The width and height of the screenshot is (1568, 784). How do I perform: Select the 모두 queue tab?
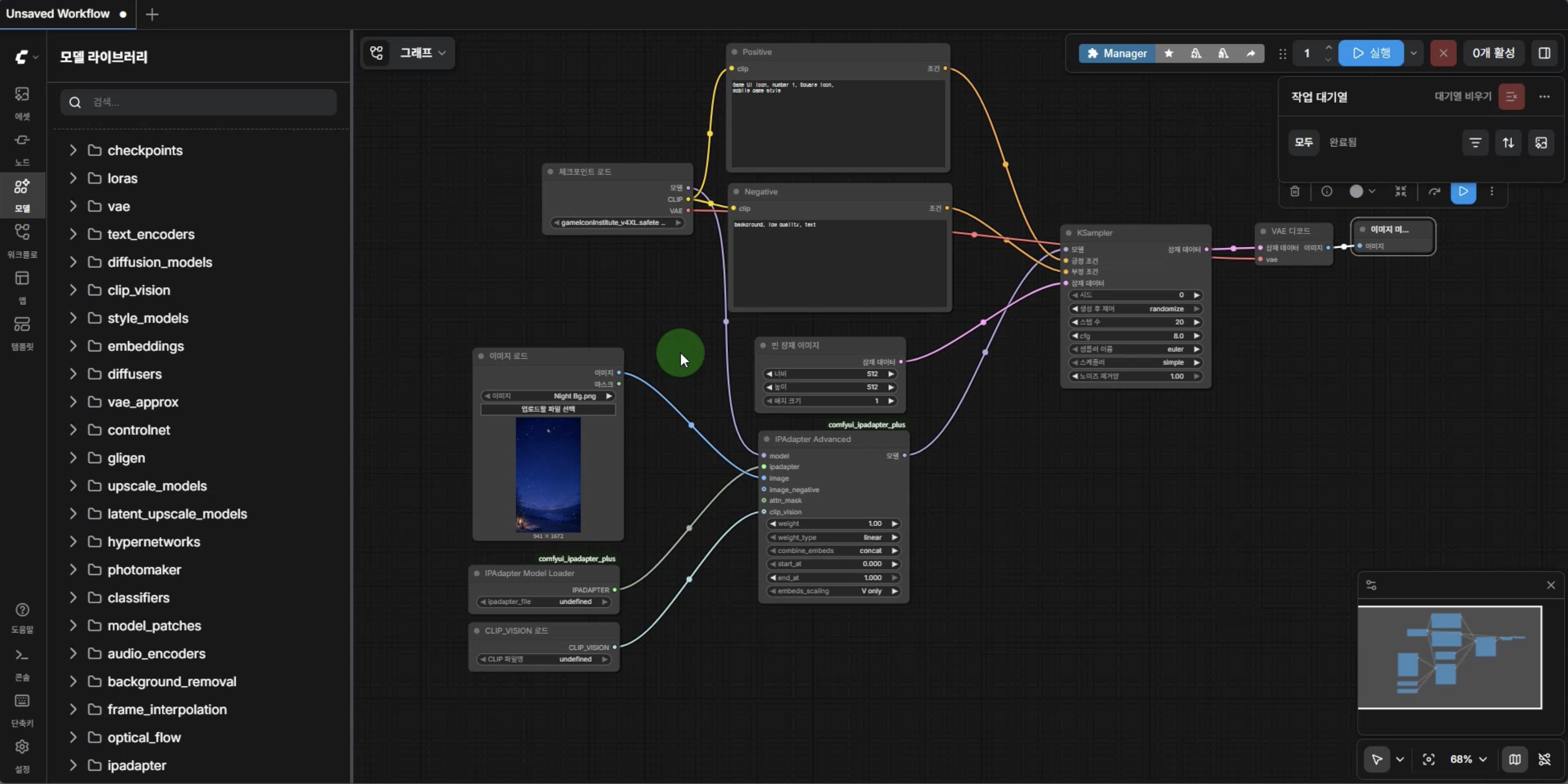tap(1303, 142)
